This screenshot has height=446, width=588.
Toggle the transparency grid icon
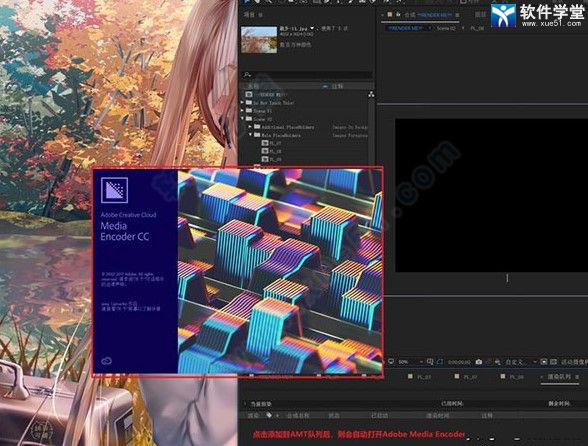pos(554,362)
